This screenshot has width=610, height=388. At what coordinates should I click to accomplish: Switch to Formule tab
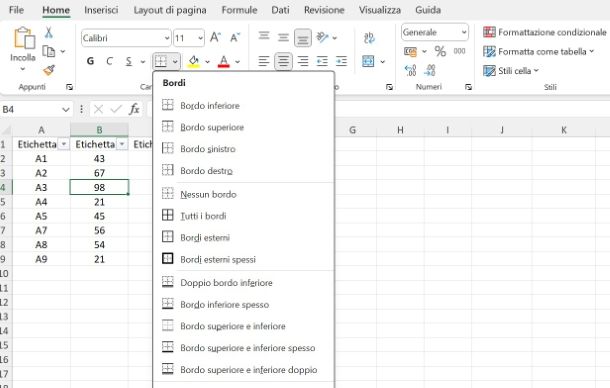[x=239, y=10]
